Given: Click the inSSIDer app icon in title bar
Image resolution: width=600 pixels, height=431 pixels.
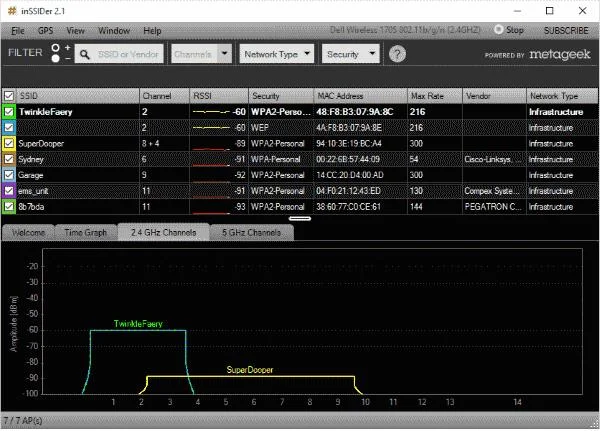Looking at the screenshot, I should (x=12, y=11).
